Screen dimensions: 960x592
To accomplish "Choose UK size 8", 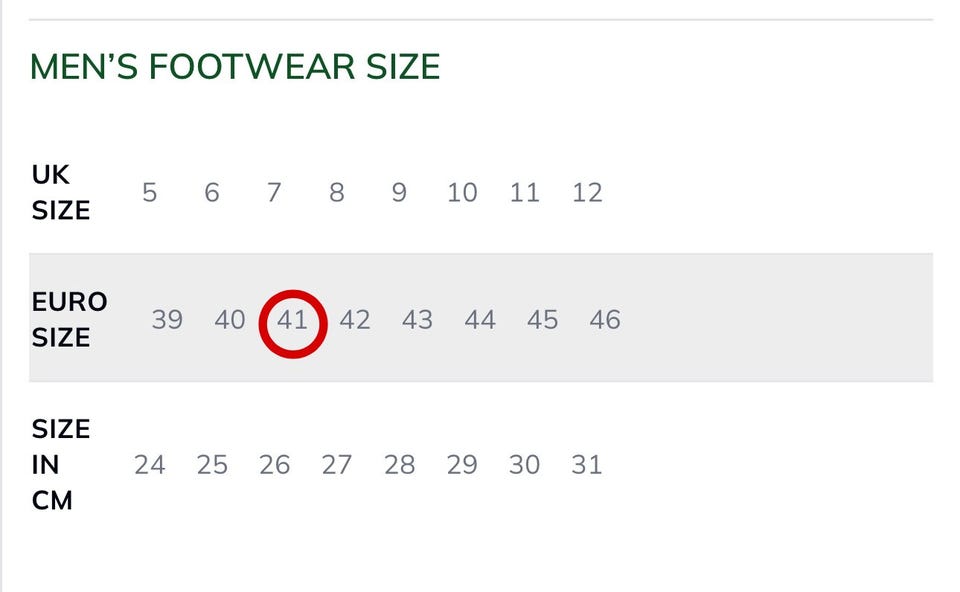I will (337, 192).
